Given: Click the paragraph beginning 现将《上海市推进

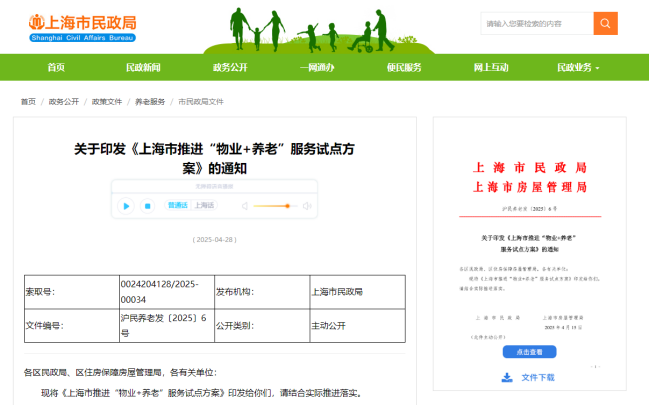Looking at the screenshot, I should click(x=201, y=393).
